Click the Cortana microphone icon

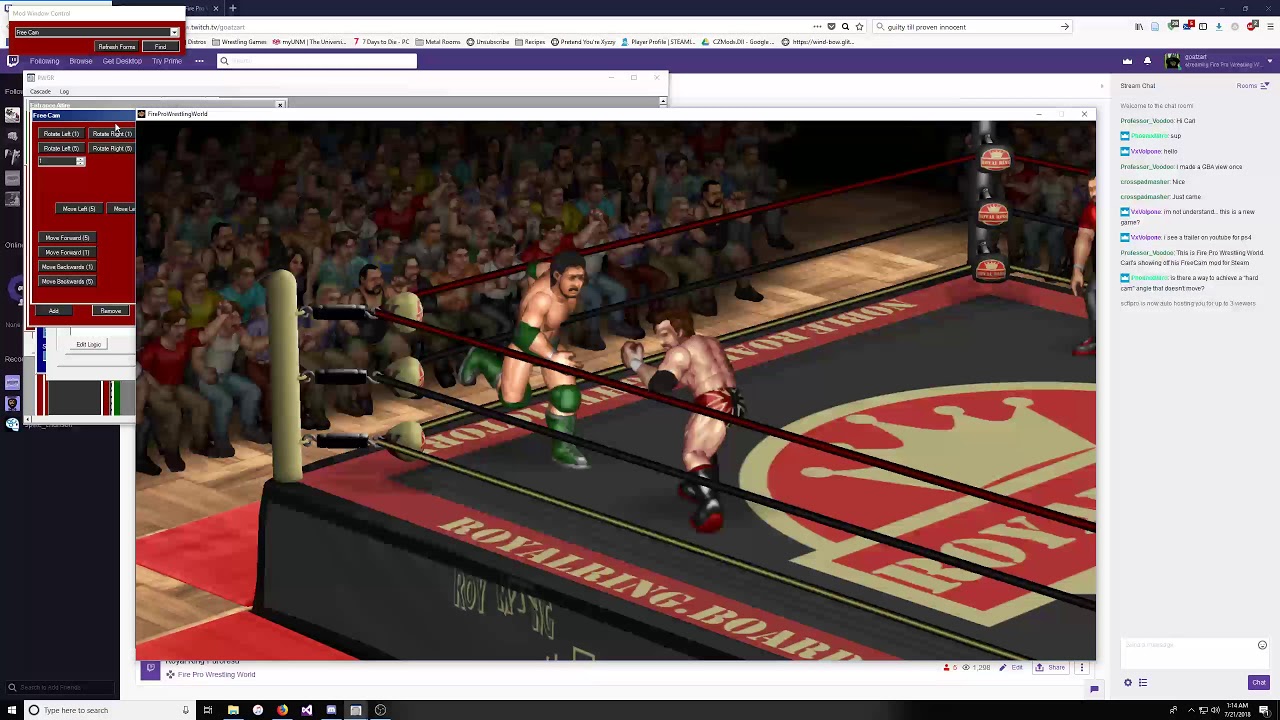(x=185, y=710)
